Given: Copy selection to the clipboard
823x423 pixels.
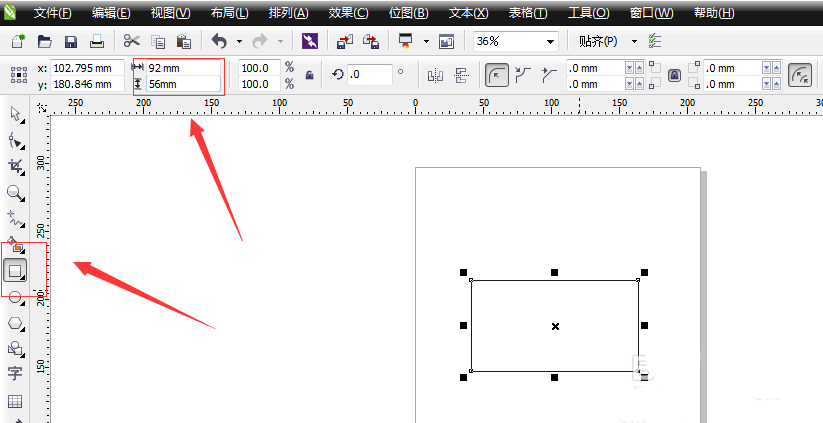Looking at the screenshot, I should (x=157, y=41).
